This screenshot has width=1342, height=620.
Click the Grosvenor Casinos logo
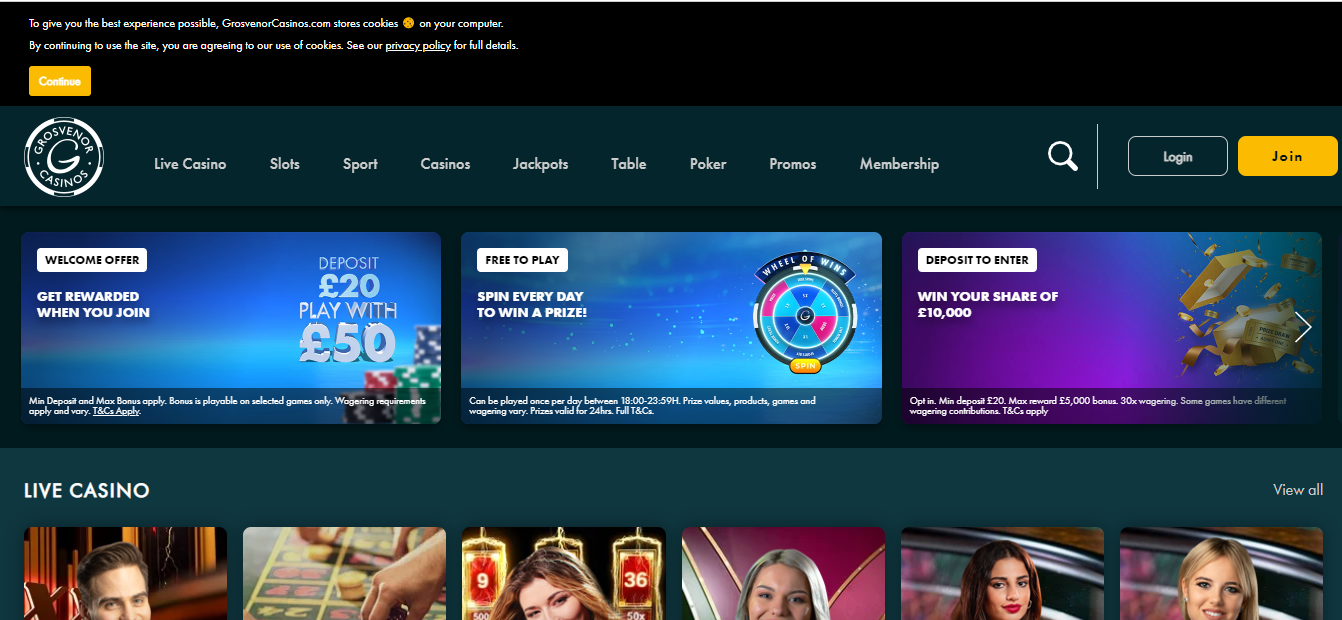[x=64, y=157]
